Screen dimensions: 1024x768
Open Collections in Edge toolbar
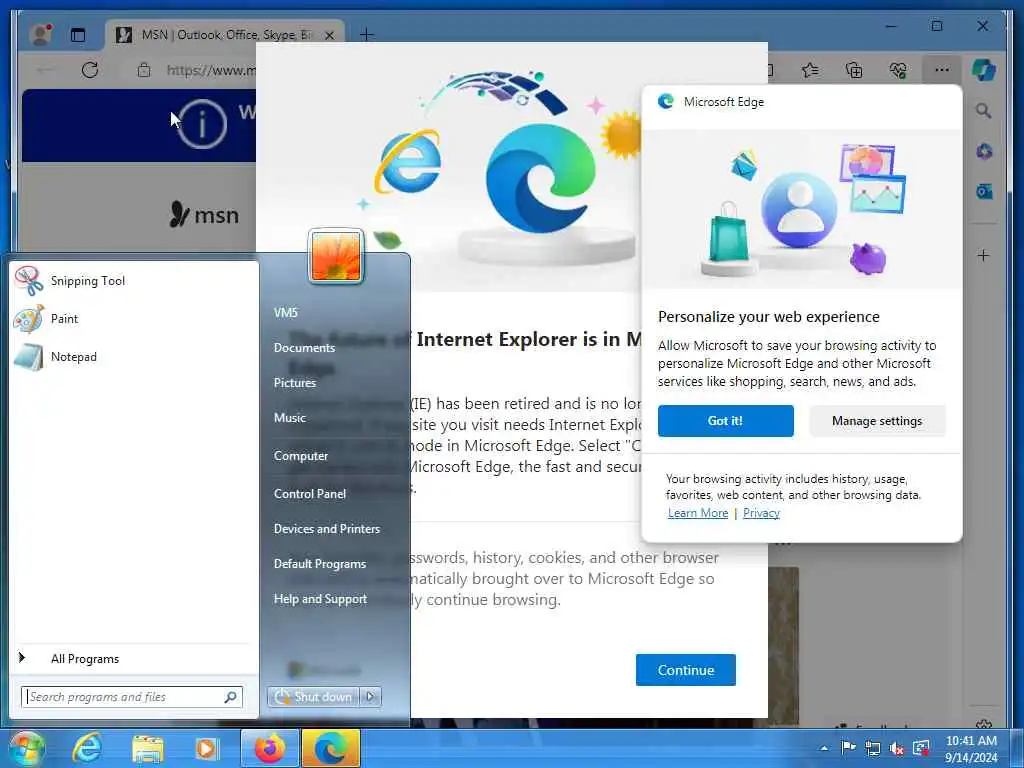click(854, 70)
